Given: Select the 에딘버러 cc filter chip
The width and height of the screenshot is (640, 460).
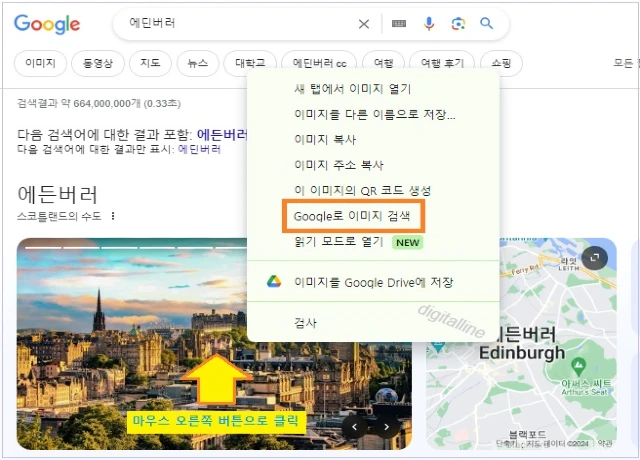Looking at the screenshot, I should (x=320, y=63).
